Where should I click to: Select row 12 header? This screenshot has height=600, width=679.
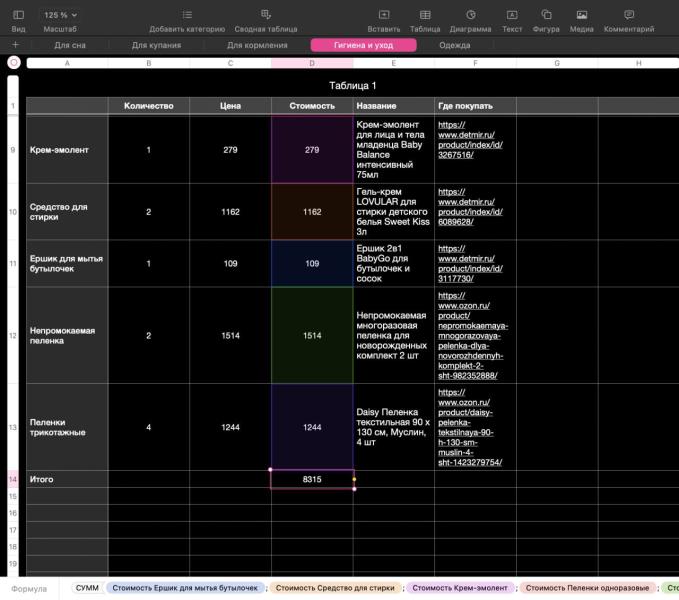point(13,335)
